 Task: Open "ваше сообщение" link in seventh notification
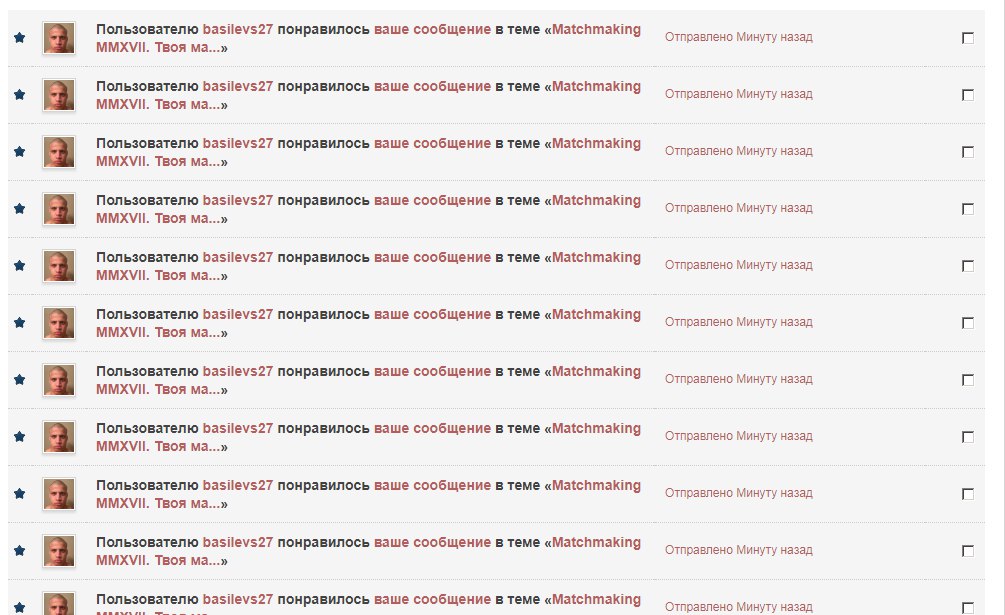[x=432, y=372]
